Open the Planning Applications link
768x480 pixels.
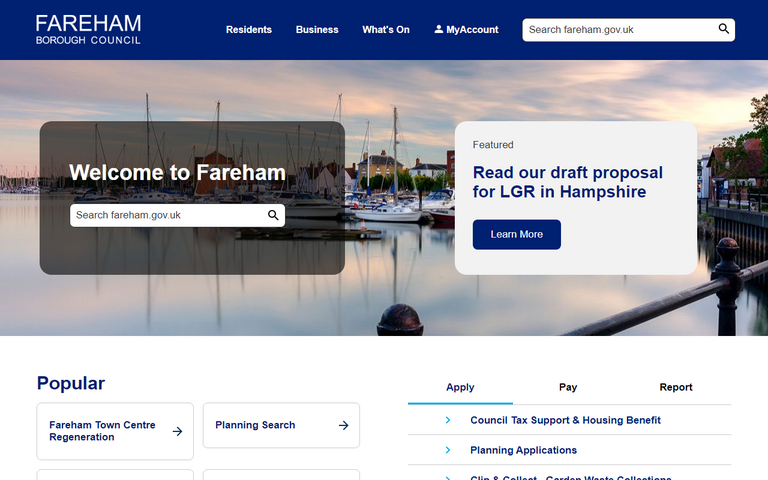tap(523, 450)
